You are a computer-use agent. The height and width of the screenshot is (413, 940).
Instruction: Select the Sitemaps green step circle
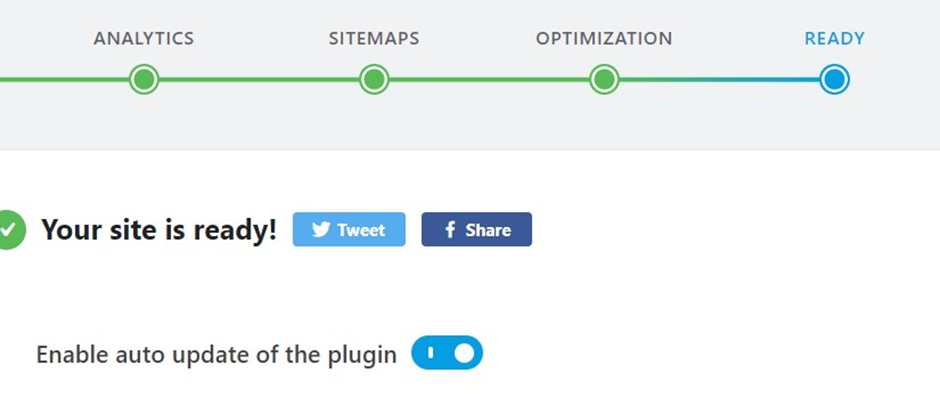click(374, 79)
